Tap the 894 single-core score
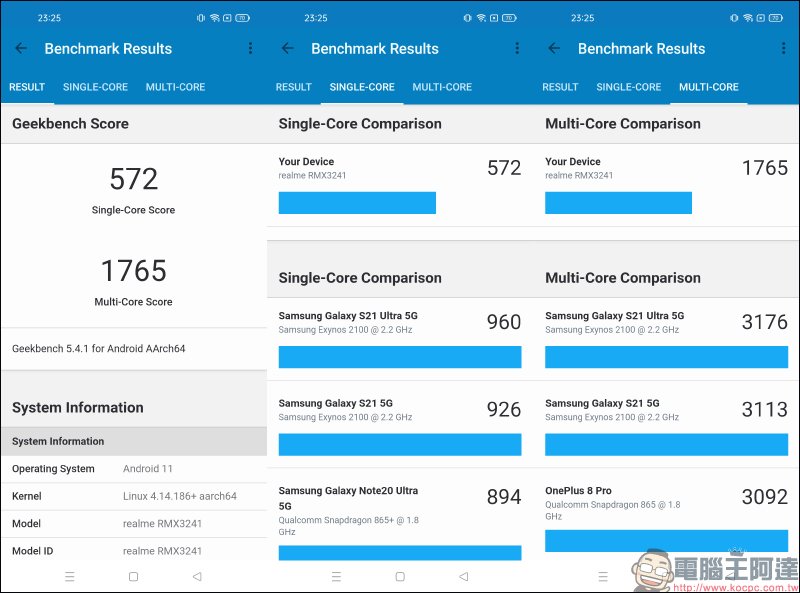Screen dimensions: 800x593 coord(504,497)
